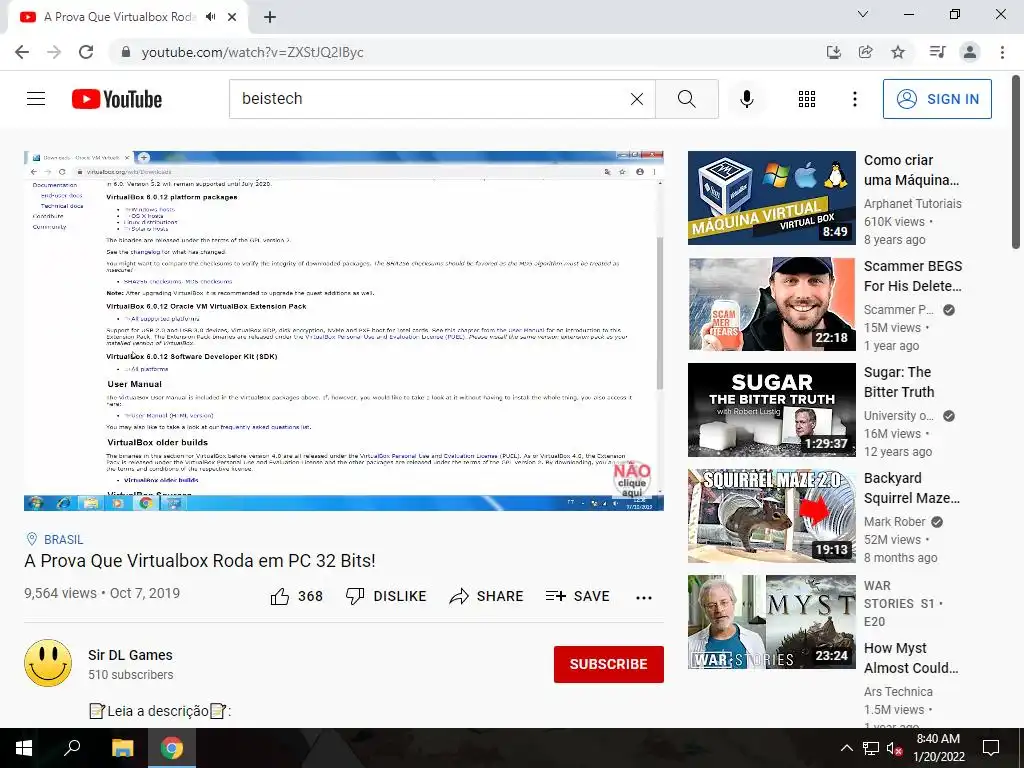
Task: Open Sir DL Games smiley avatar
Action: 48,663
